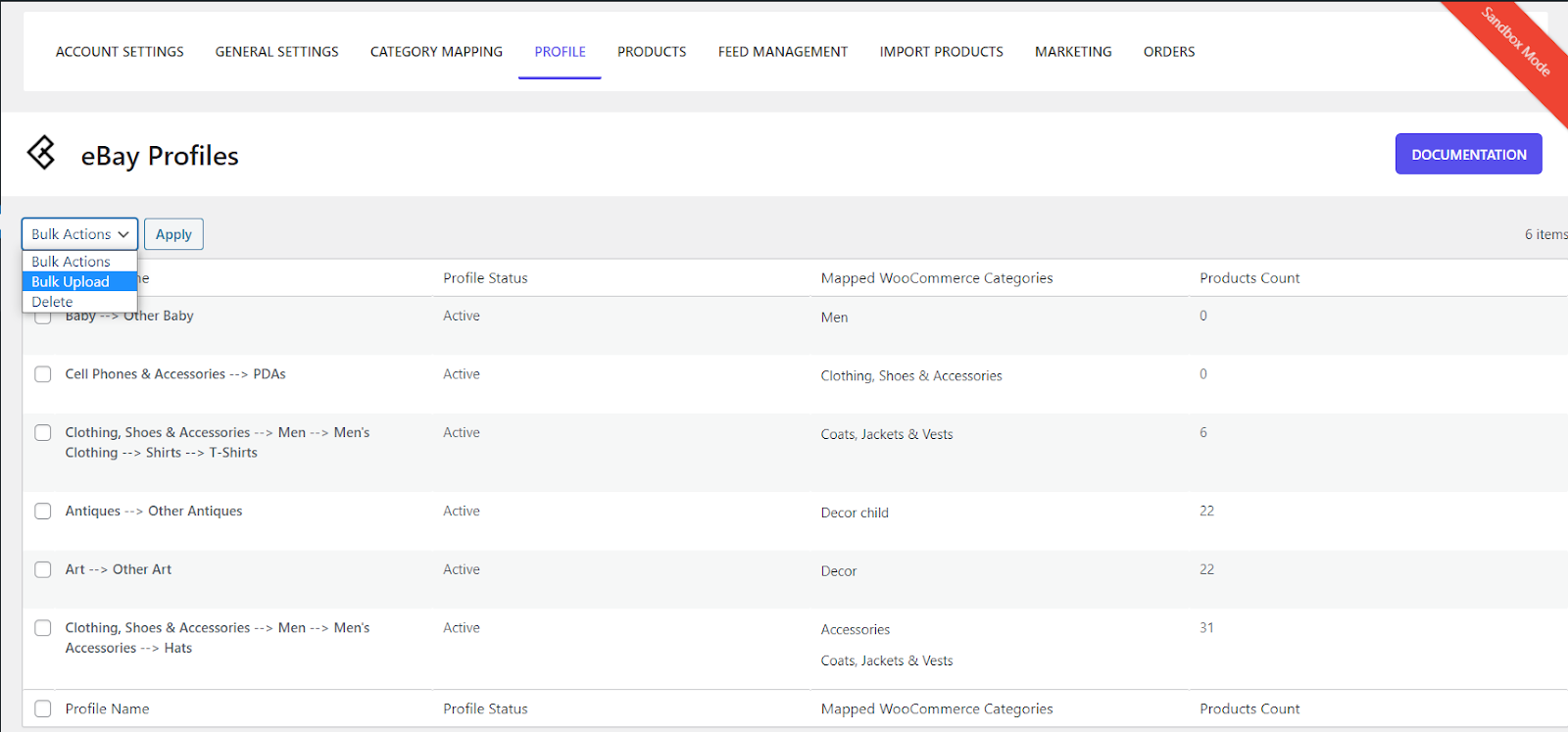The image size is (1568, 732).
Task: Click the 'Clothing, Shoes & Accessories' mapped category cell
Action: coord(911,376)
